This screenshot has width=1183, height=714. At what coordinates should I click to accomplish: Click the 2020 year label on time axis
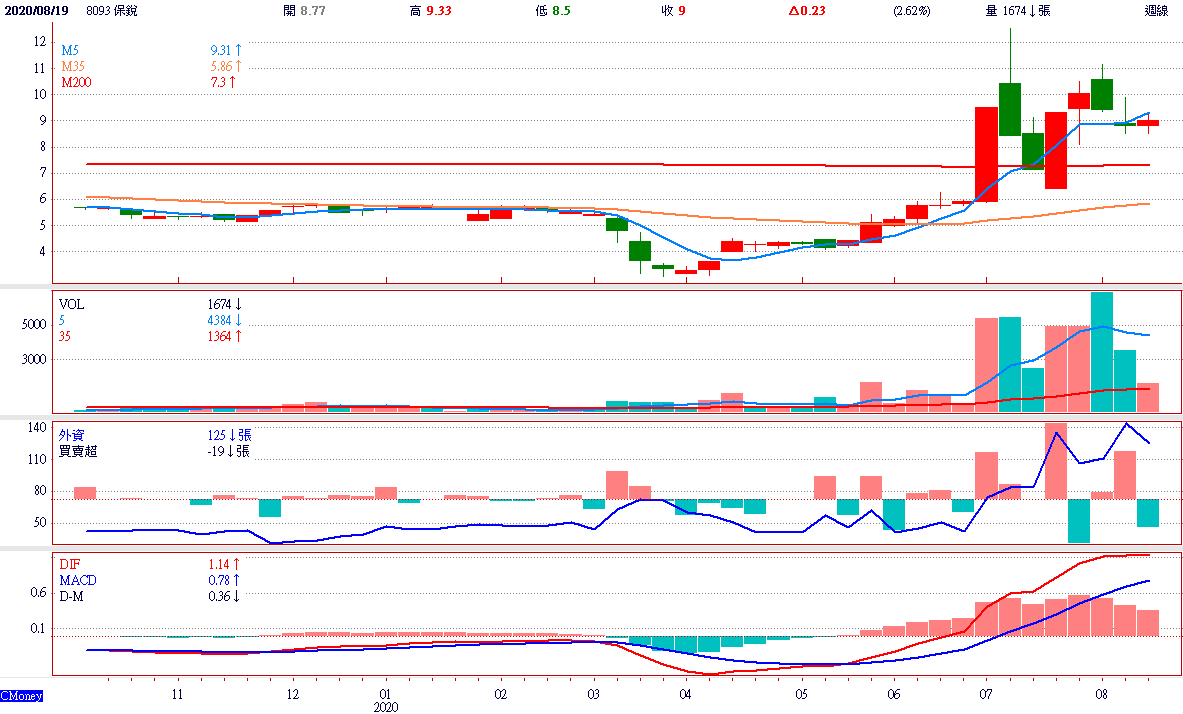[x=385, y=706]
